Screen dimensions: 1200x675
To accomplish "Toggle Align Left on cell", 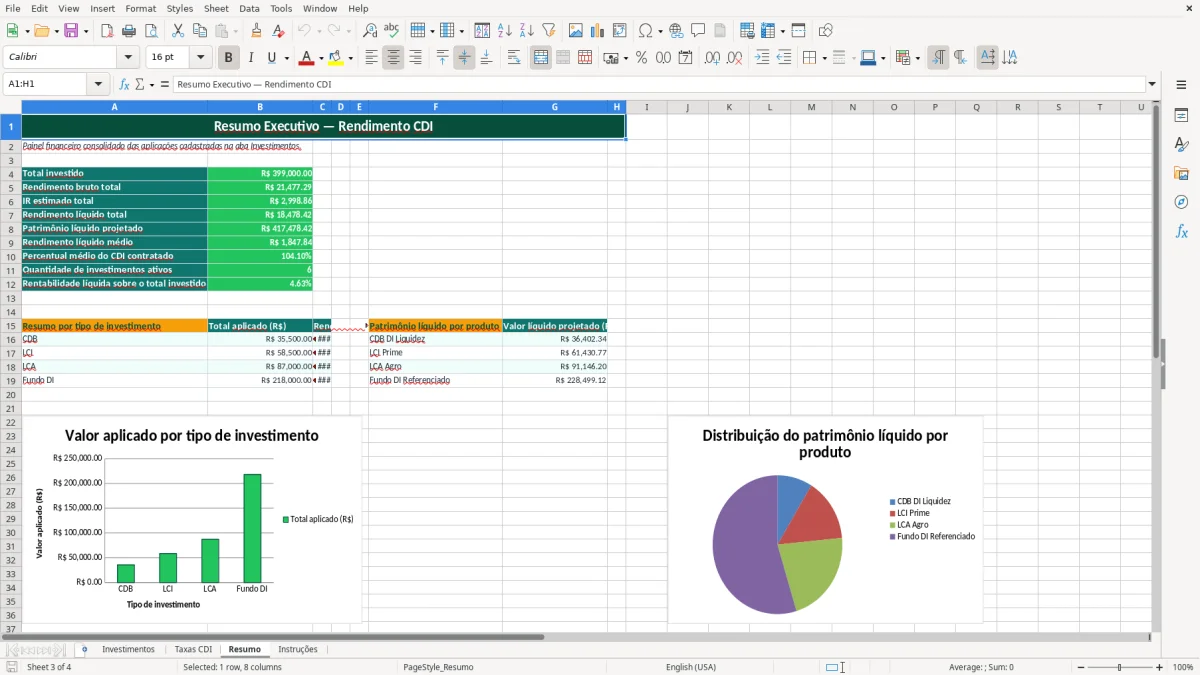I will pos(371,58).
